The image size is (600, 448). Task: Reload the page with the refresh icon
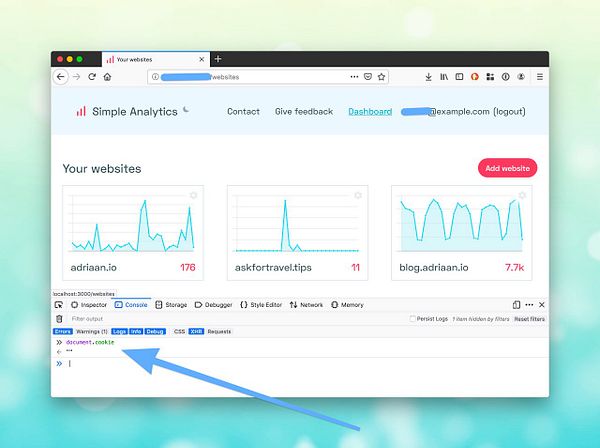point(92,77)
